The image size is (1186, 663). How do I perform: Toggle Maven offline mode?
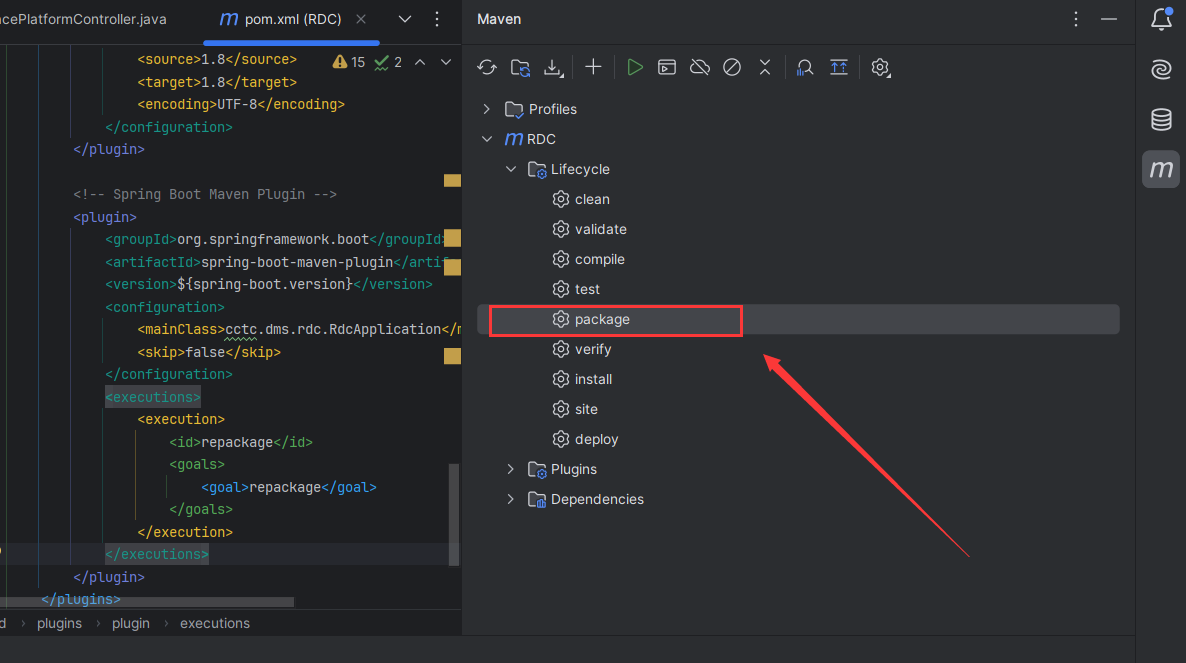[700, 67]
